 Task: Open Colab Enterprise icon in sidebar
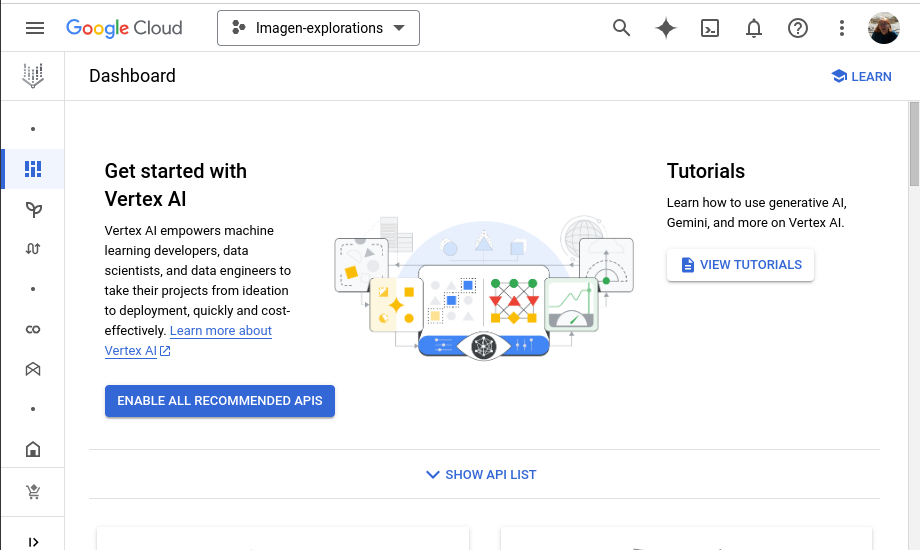(x=33, y=329)
